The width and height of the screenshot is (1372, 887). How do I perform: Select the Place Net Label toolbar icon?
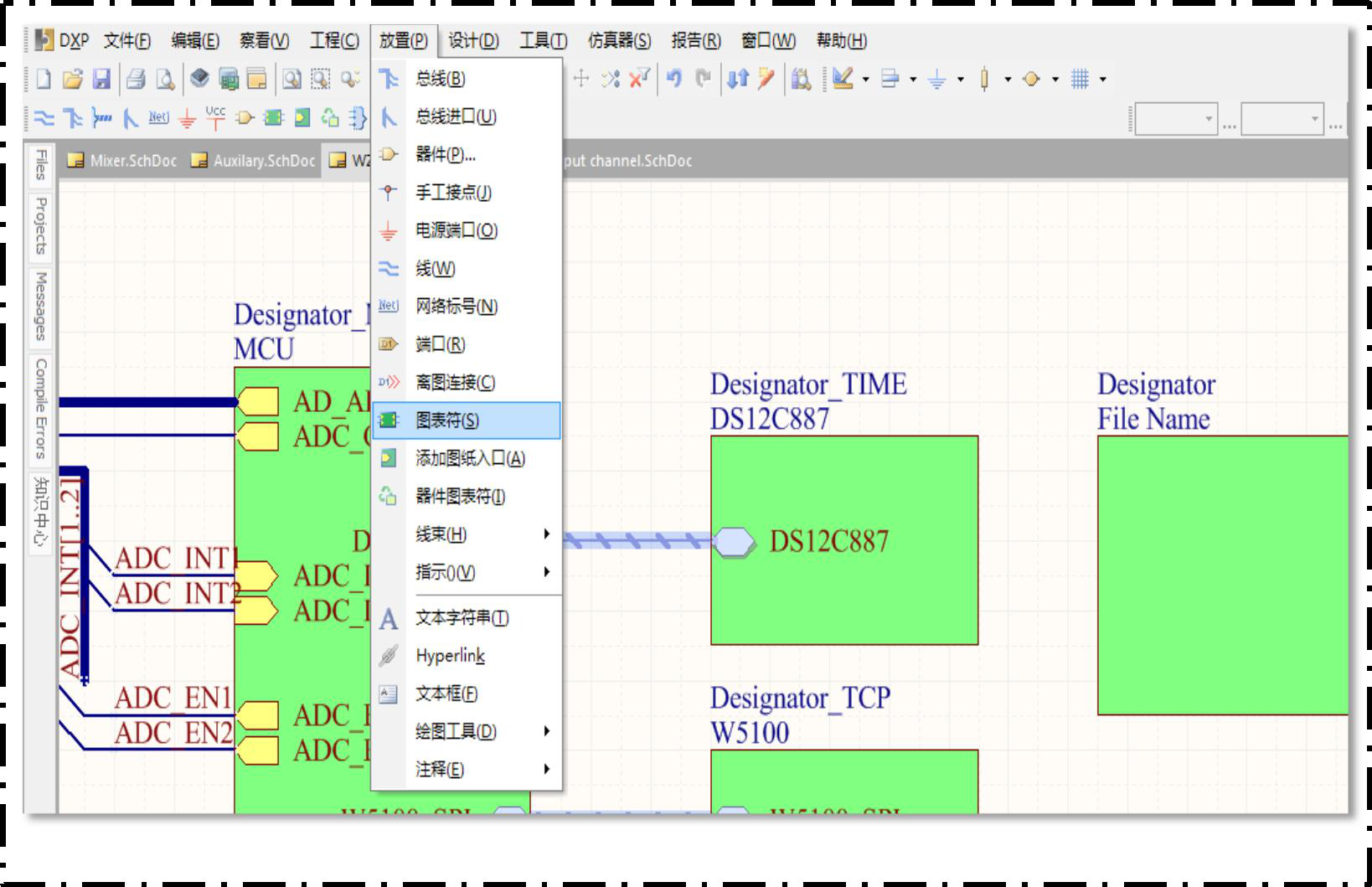[158, 118]
